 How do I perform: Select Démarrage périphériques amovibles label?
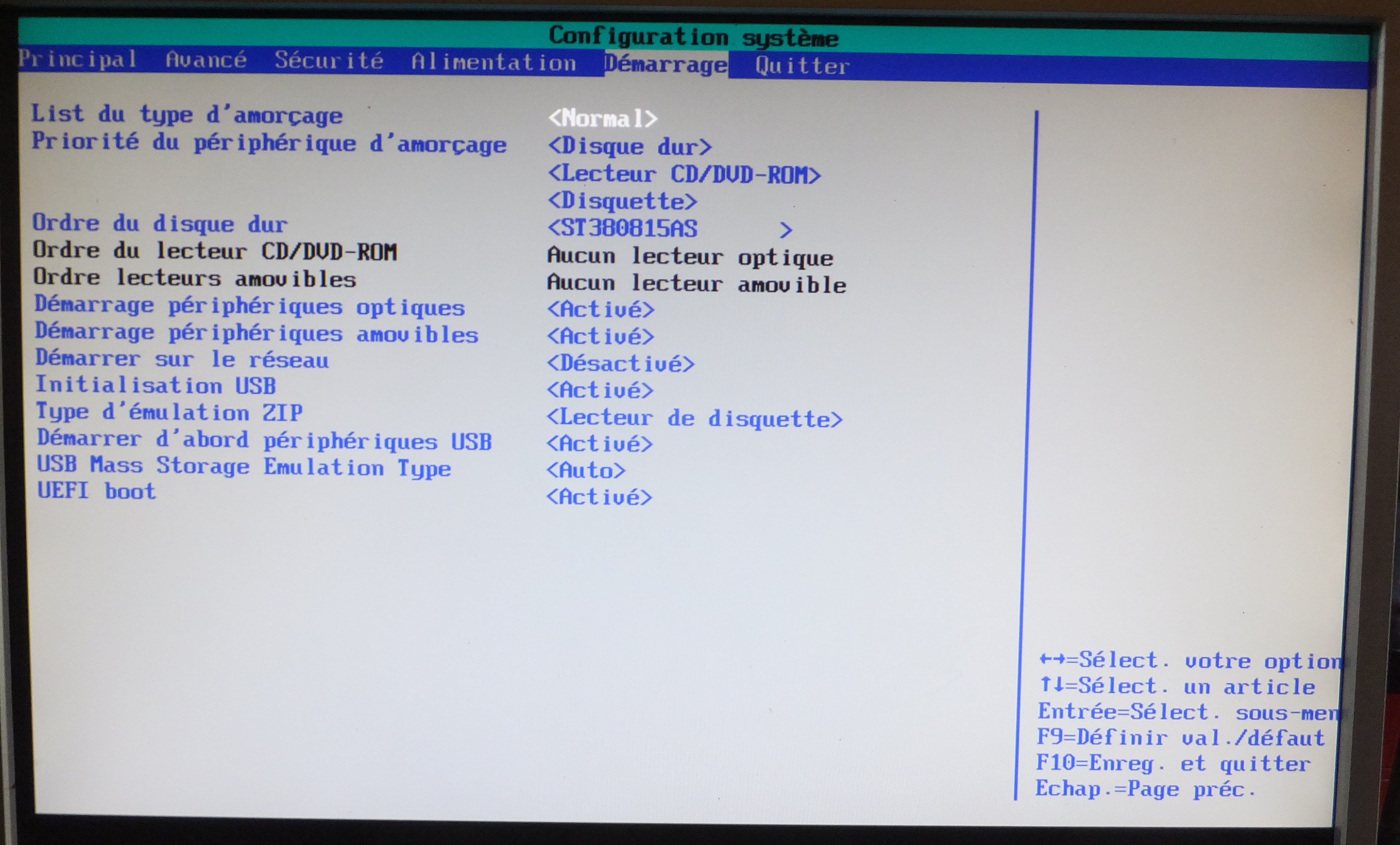coord(256,333)
